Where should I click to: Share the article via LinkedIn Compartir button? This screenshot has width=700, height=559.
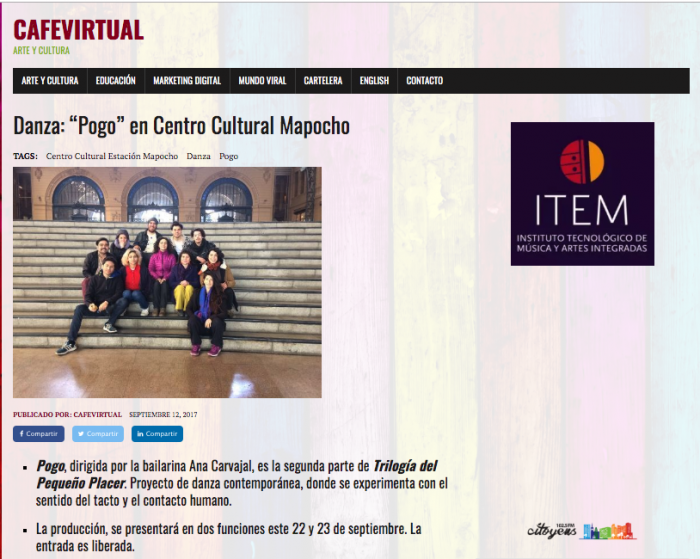pos(157,434)
